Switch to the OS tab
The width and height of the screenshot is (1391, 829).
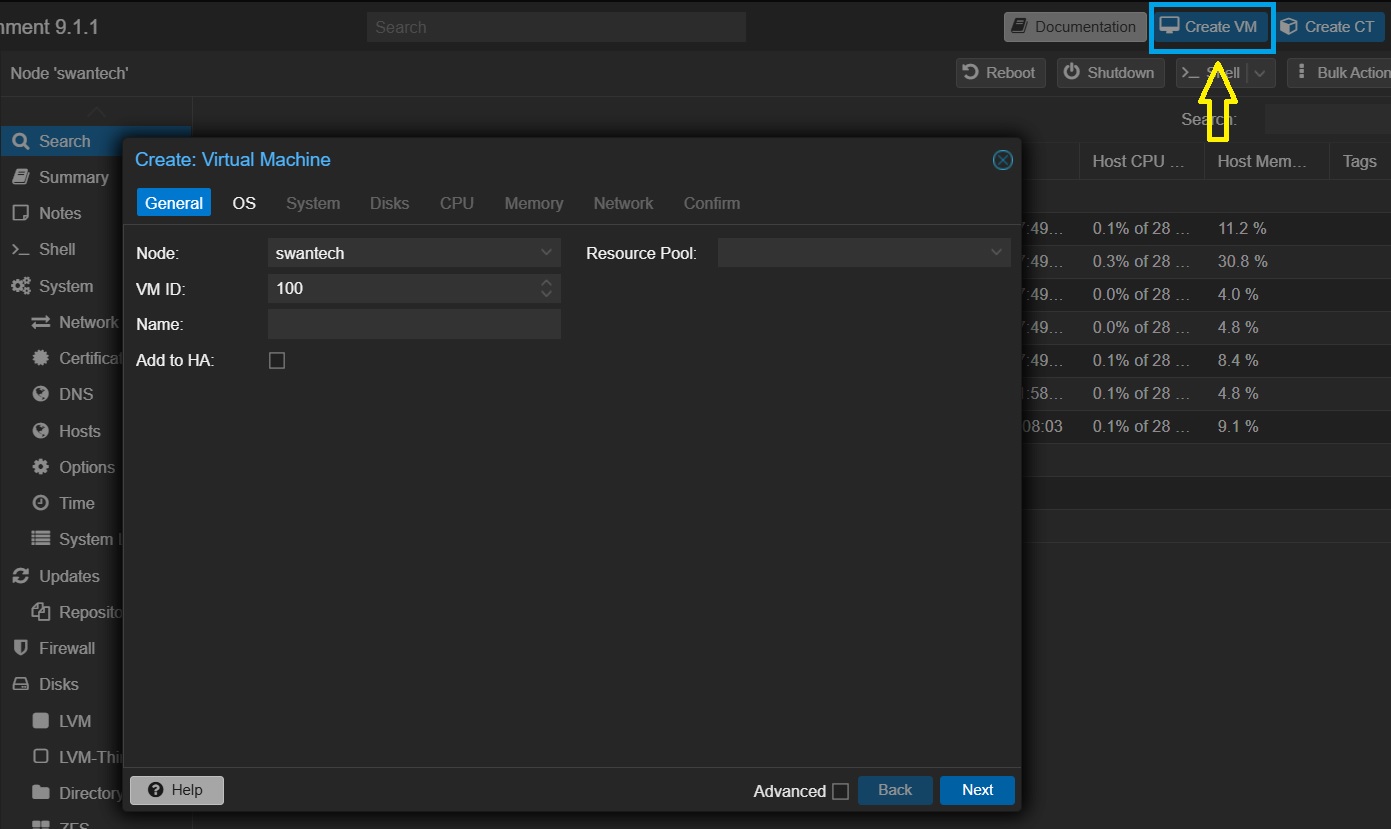pos(244,203)
